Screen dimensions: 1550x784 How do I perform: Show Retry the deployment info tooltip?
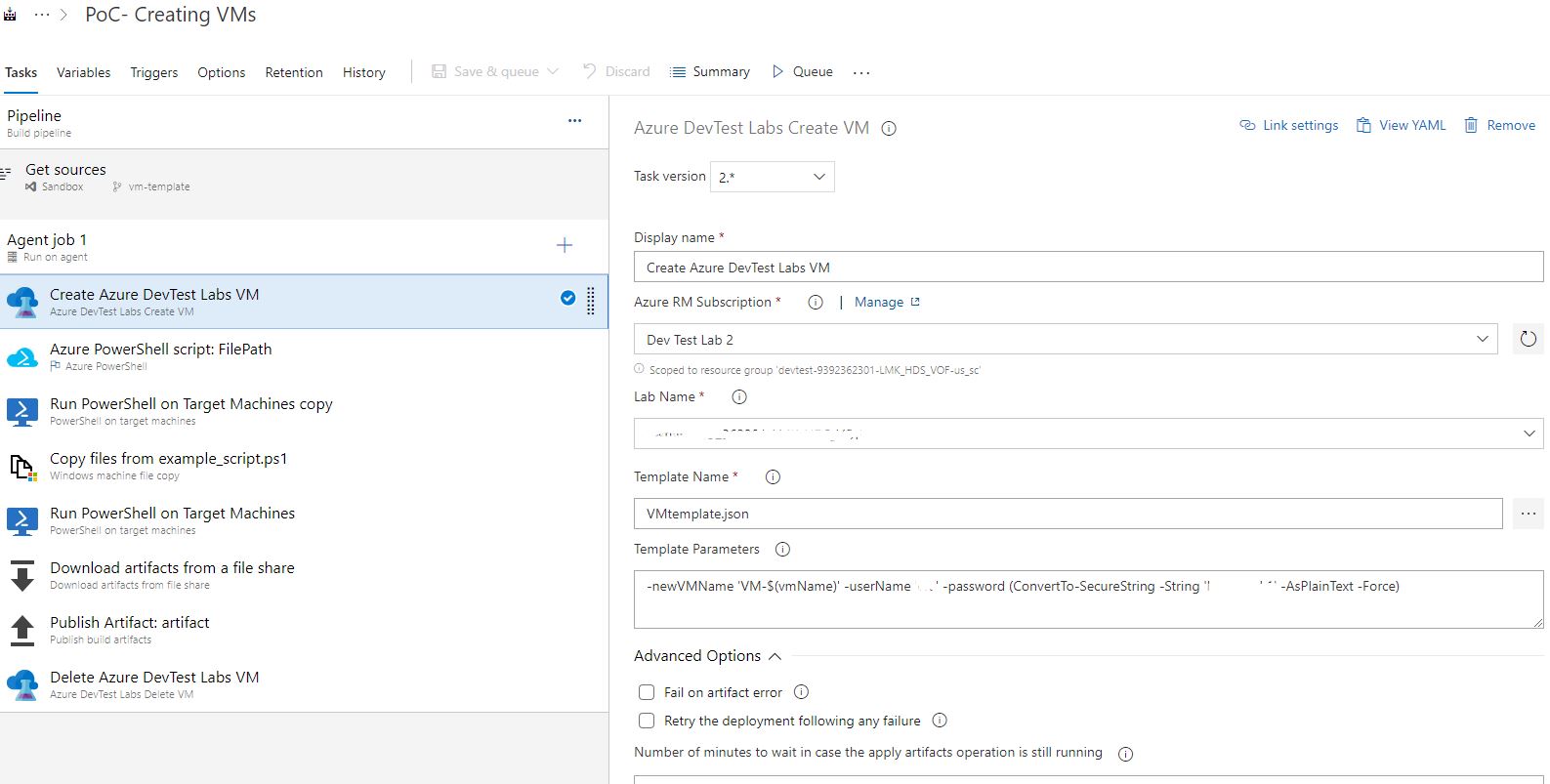[x=940, y=721]
